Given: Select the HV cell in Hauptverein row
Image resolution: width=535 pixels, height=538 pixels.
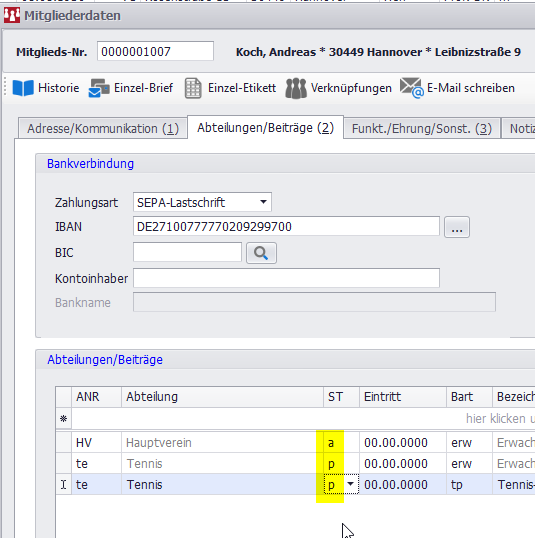Looking at the screenshot, I should [x=96, y=443].
